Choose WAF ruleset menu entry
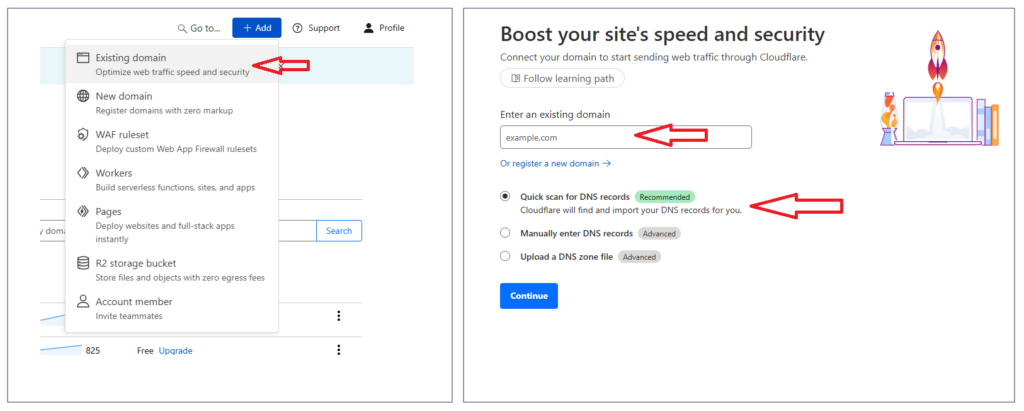The image size is (1024, 411). [172, 141]
